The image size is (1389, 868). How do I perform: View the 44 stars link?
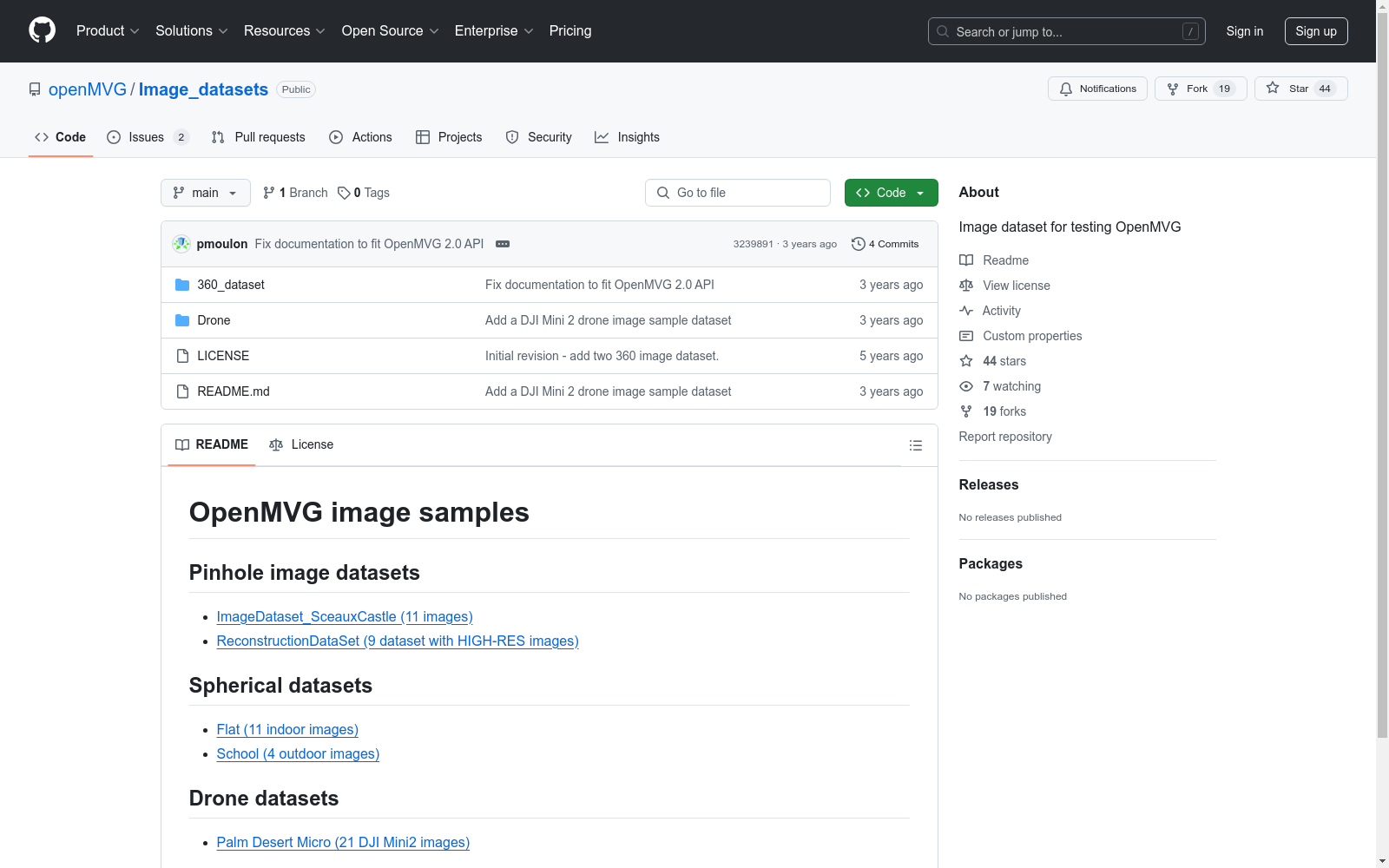pyautogui.click(x=992, y=361)
